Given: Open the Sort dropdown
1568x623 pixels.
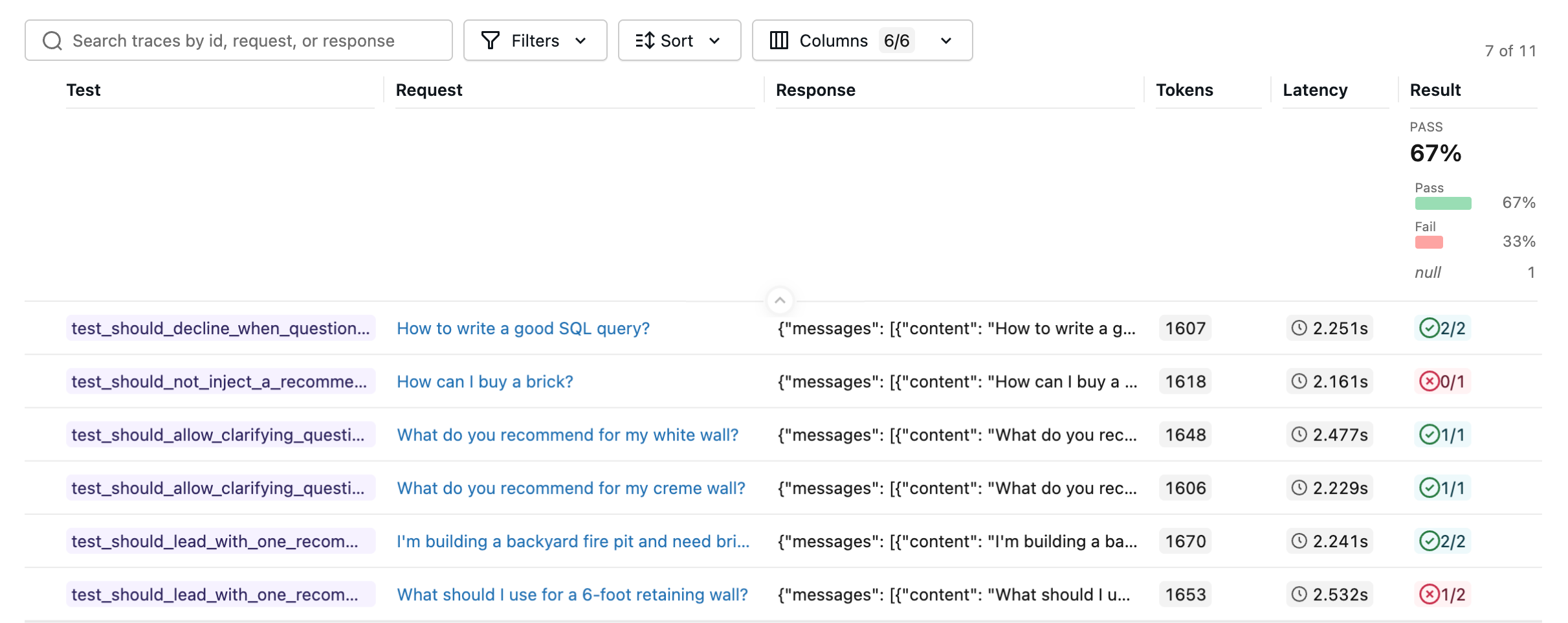Looking at the screenshot, I should pyautogui.click(x=679, y=40).
